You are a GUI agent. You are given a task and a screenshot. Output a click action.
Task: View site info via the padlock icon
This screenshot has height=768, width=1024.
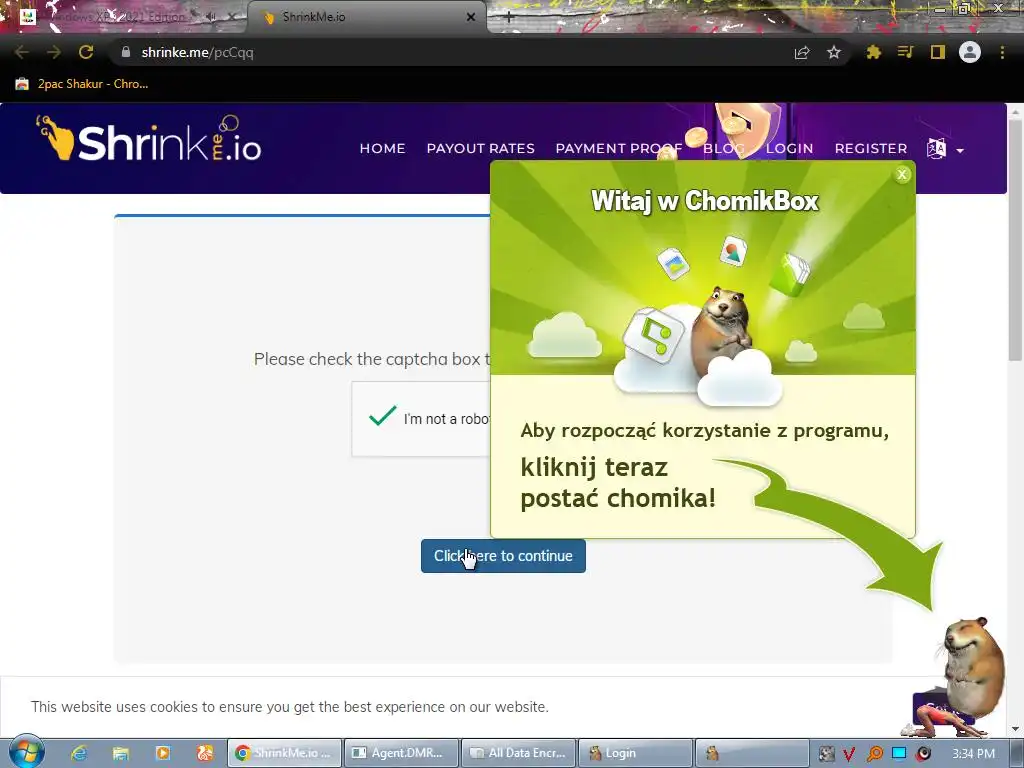tap(126, 52)
